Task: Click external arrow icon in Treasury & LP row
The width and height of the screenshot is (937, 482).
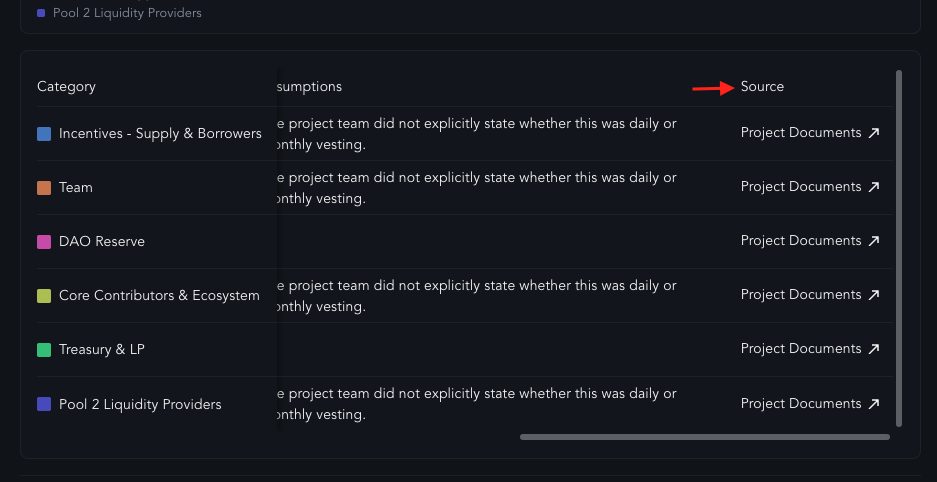Action: pos(874,349)
